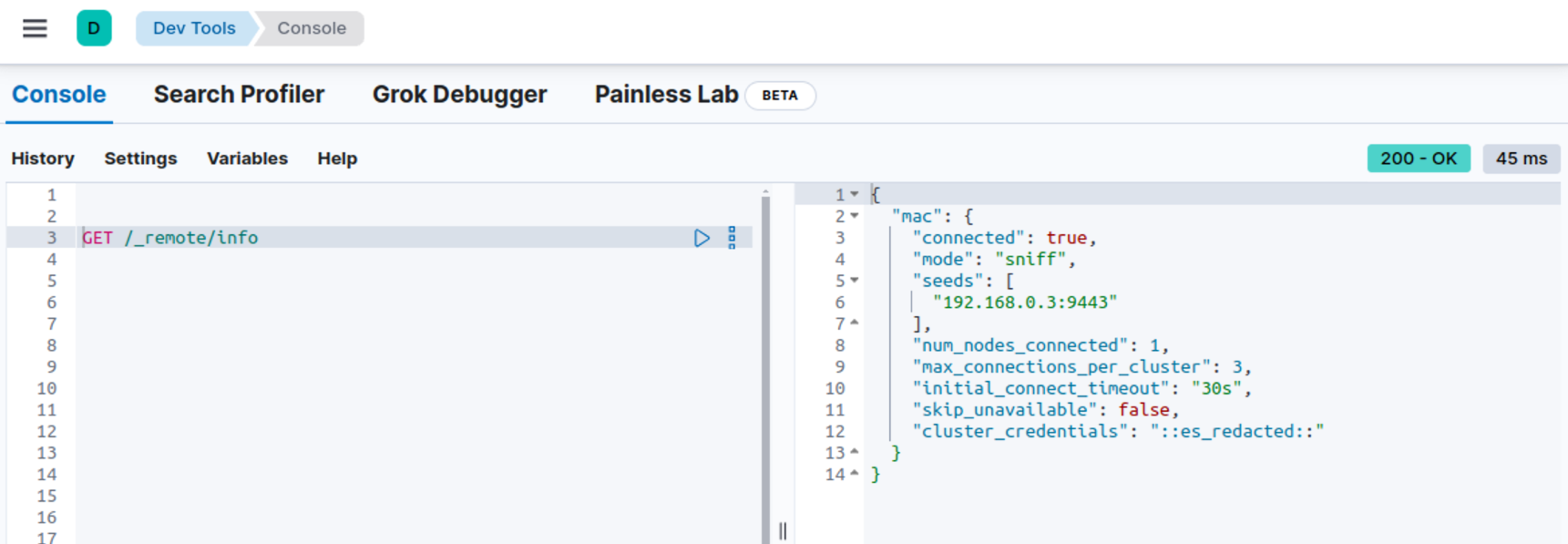The width and height of the screenshot is (1568, 544).
Task: Open the hamburger navigation menu
Action: 35,28
